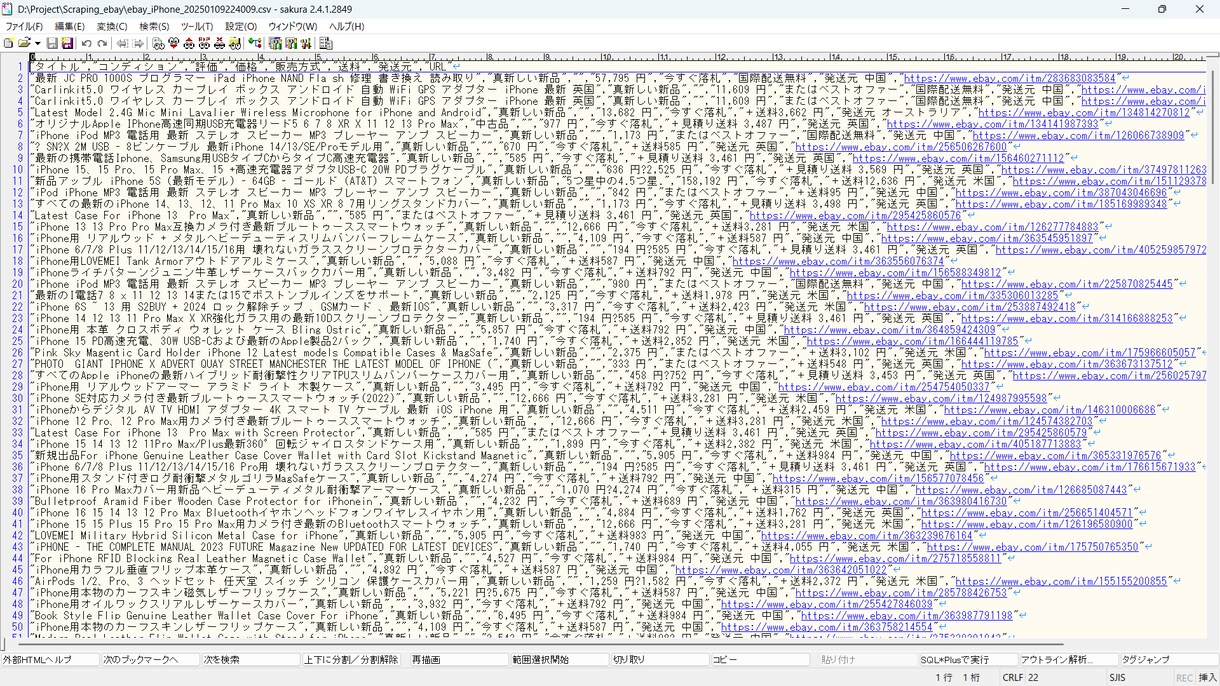
Task: Open the type-specific settings icon
Action: point(291,44)
